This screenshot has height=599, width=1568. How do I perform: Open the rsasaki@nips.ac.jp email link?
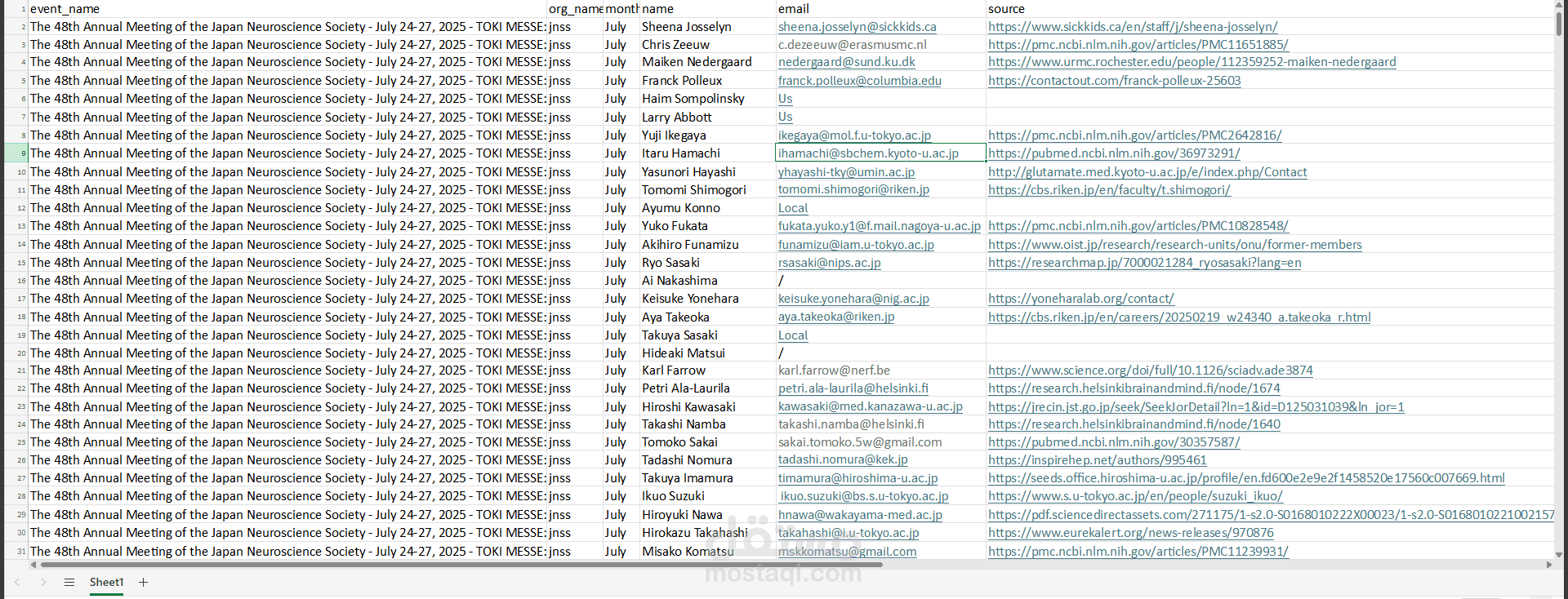[829, 263]
